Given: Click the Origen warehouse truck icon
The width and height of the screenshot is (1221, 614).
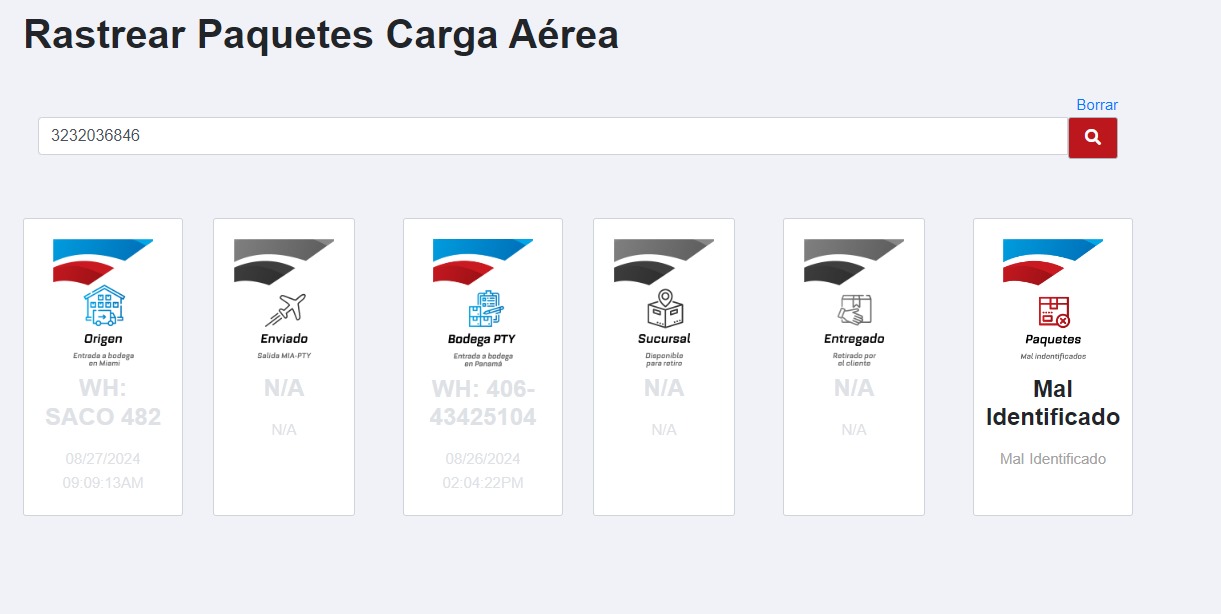Looking at the screenshot, I should point(104,307).
